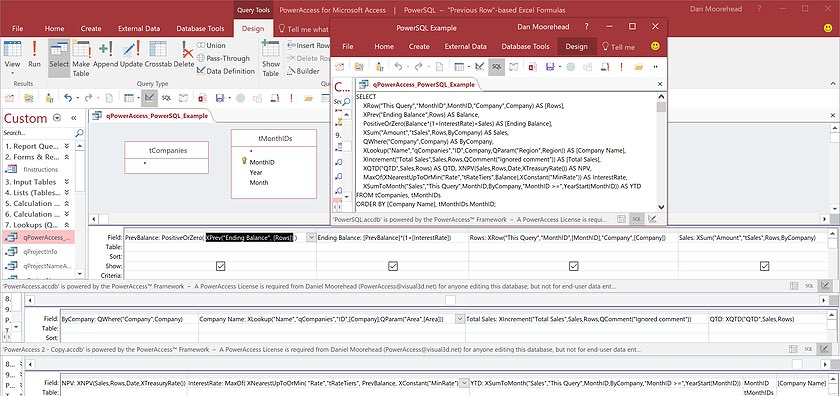
Task: Uncheck Show for the PrevBalance column
Action: point(220,266)
